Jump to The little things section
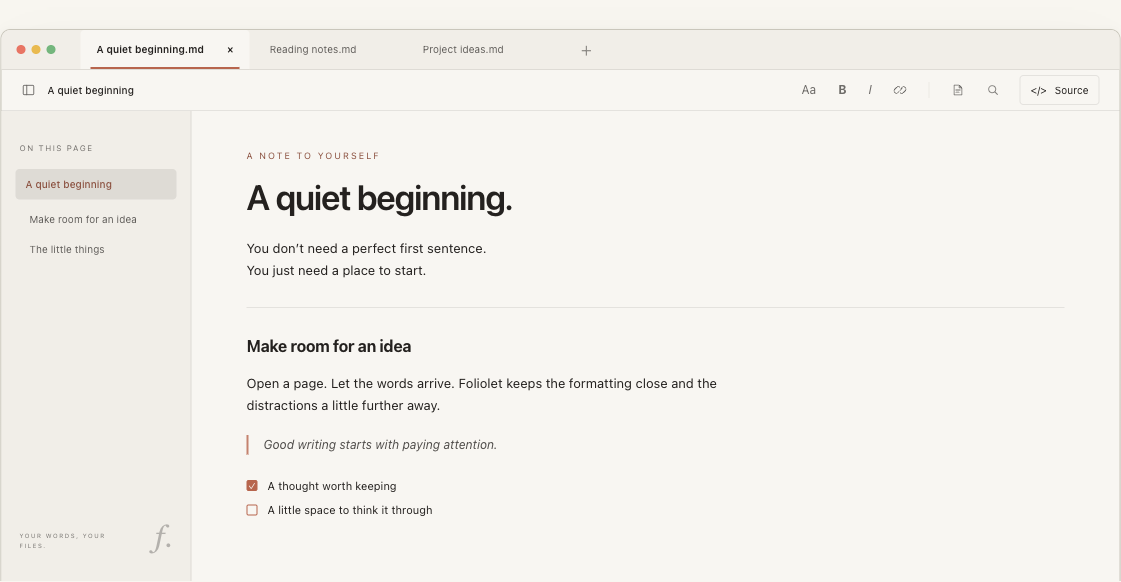The image size is (1121, 582). pos(67,250)
